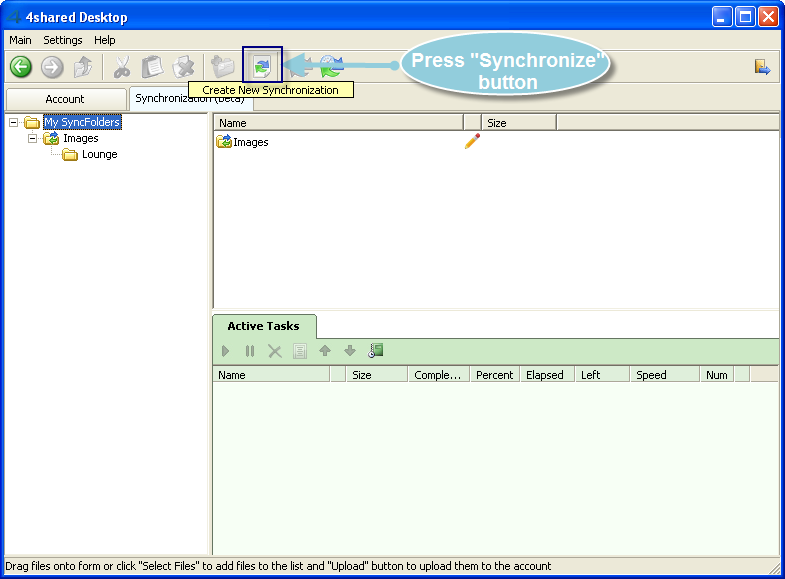785x579 pixels.
Task: Select the Active Tasks tab
Action: click(x=264, y=326)
